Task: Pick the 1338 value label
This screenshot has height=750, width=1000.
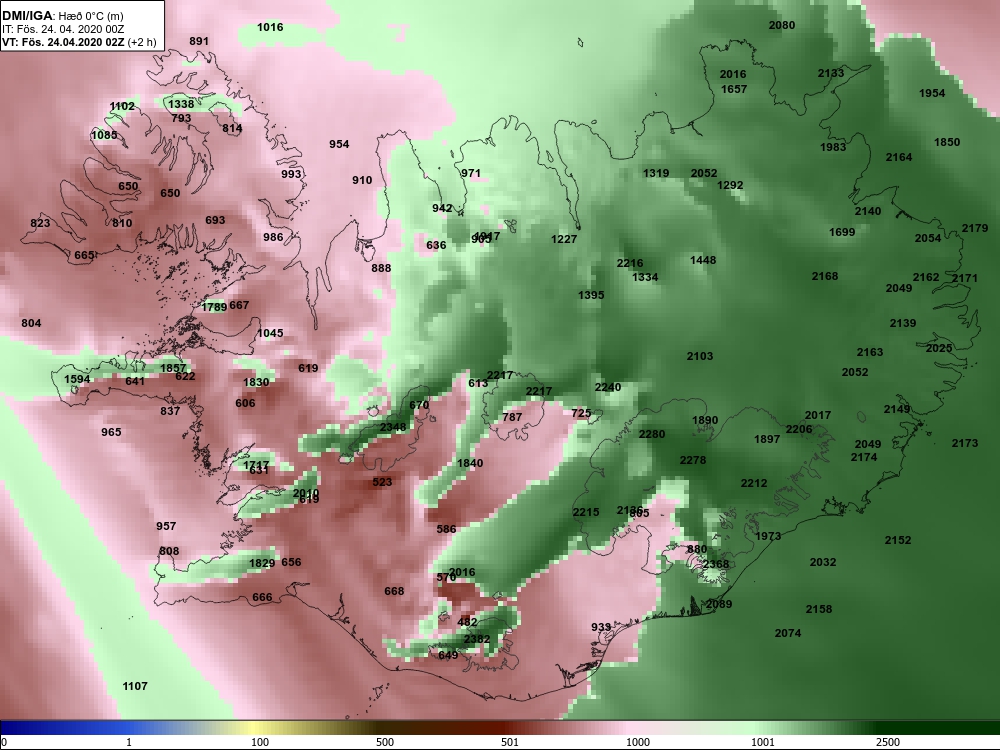Action: pos(181,104)
